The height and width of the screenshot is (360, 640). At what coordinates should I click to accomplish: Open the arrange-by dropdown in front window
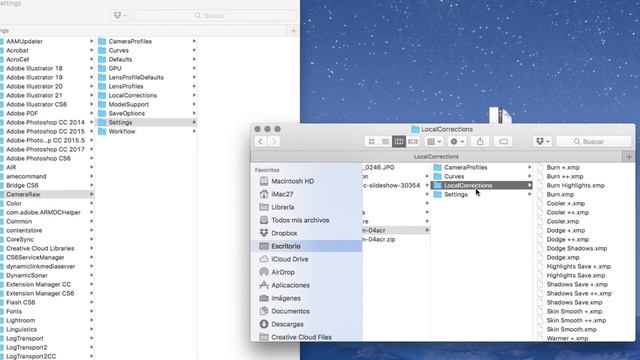click(433, 141)
